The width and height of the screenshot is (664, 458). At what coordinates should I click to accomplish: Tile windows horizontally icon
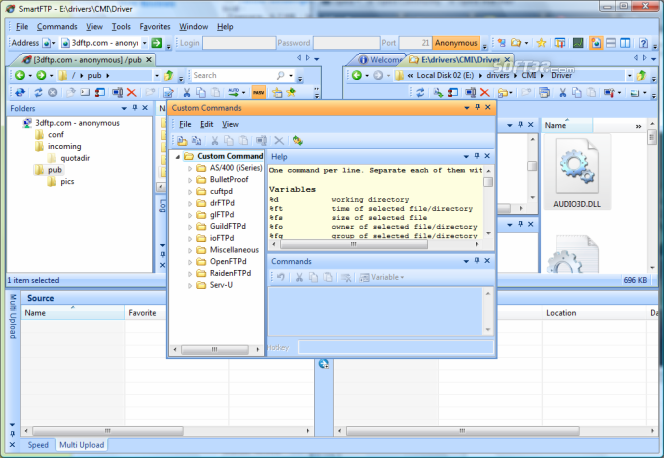(x=611, y=43)
